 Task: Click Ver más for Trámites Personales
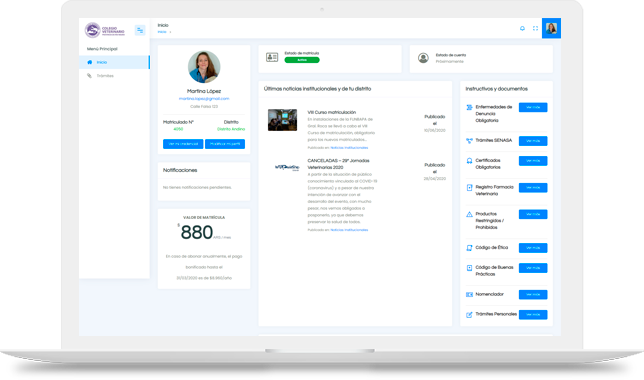coord(533,315)
